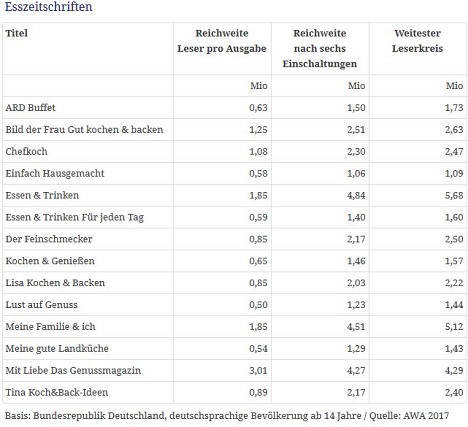Click the Der Feinschmecker title cell
The image size is (468, 427).
point(49,239)
